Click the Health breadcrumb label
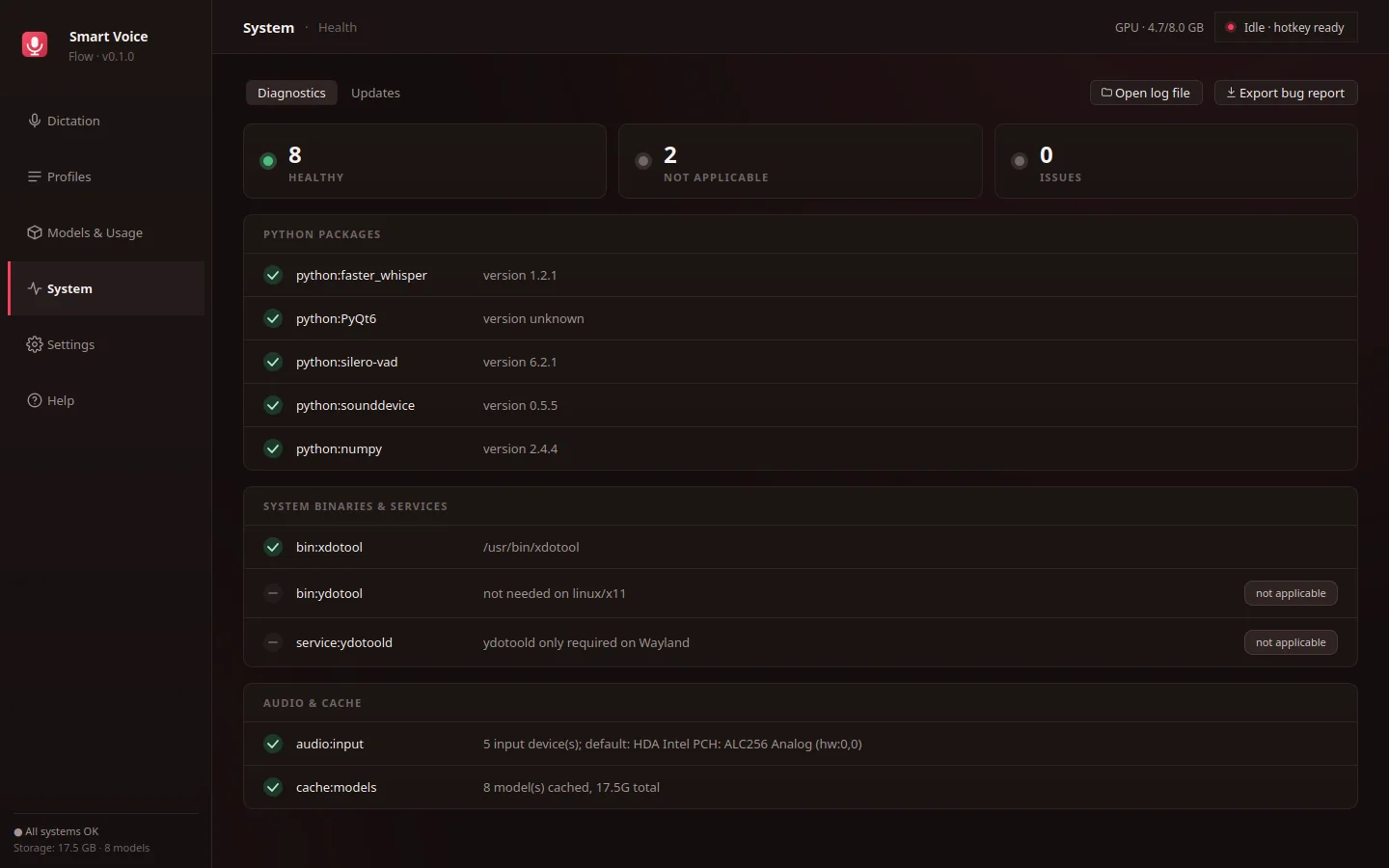The width and height of the screenshot is (1389, 868). coord(338,27)
